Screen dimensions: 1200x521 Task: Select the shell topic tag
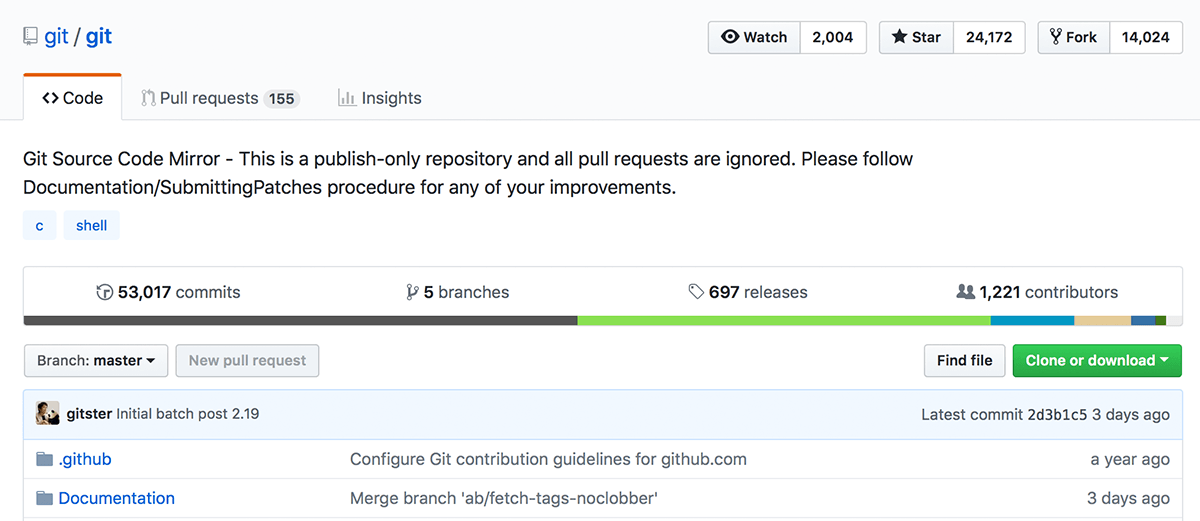(x=91, y=225)
